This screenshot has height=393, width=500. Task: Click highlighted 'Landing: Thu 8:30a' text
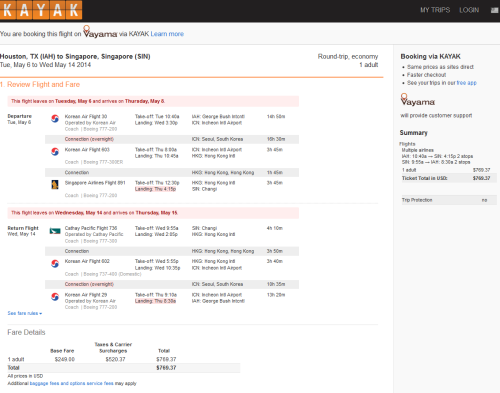155,301
